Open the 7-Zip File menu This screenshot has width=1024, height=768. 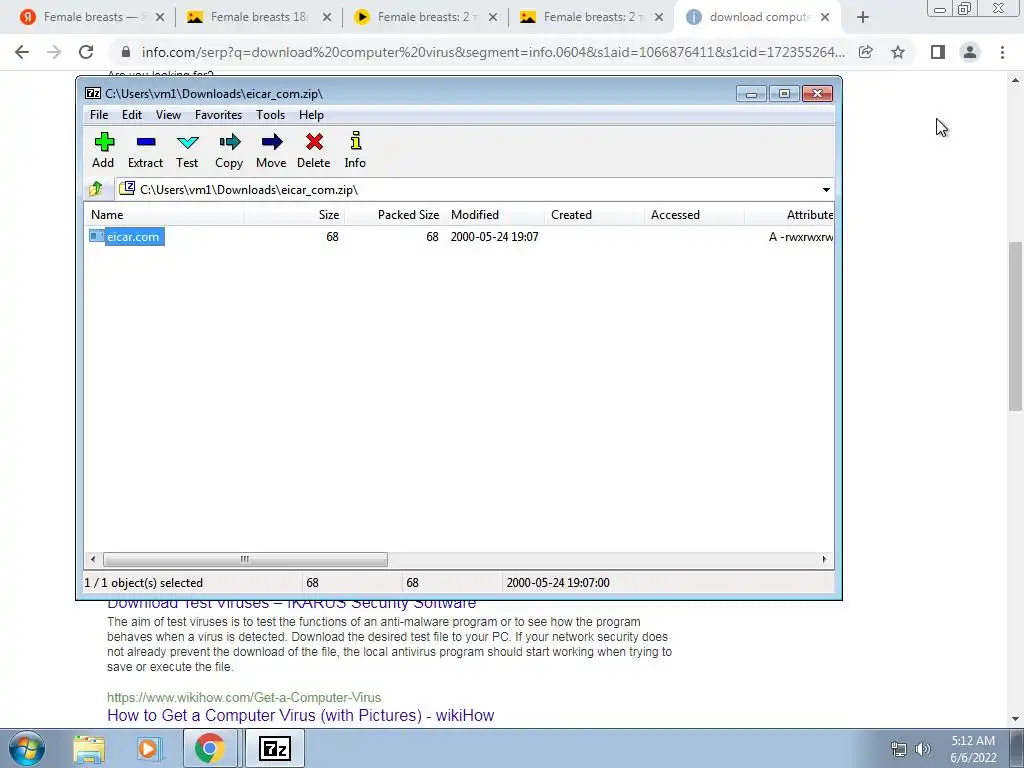click(99, 115)
